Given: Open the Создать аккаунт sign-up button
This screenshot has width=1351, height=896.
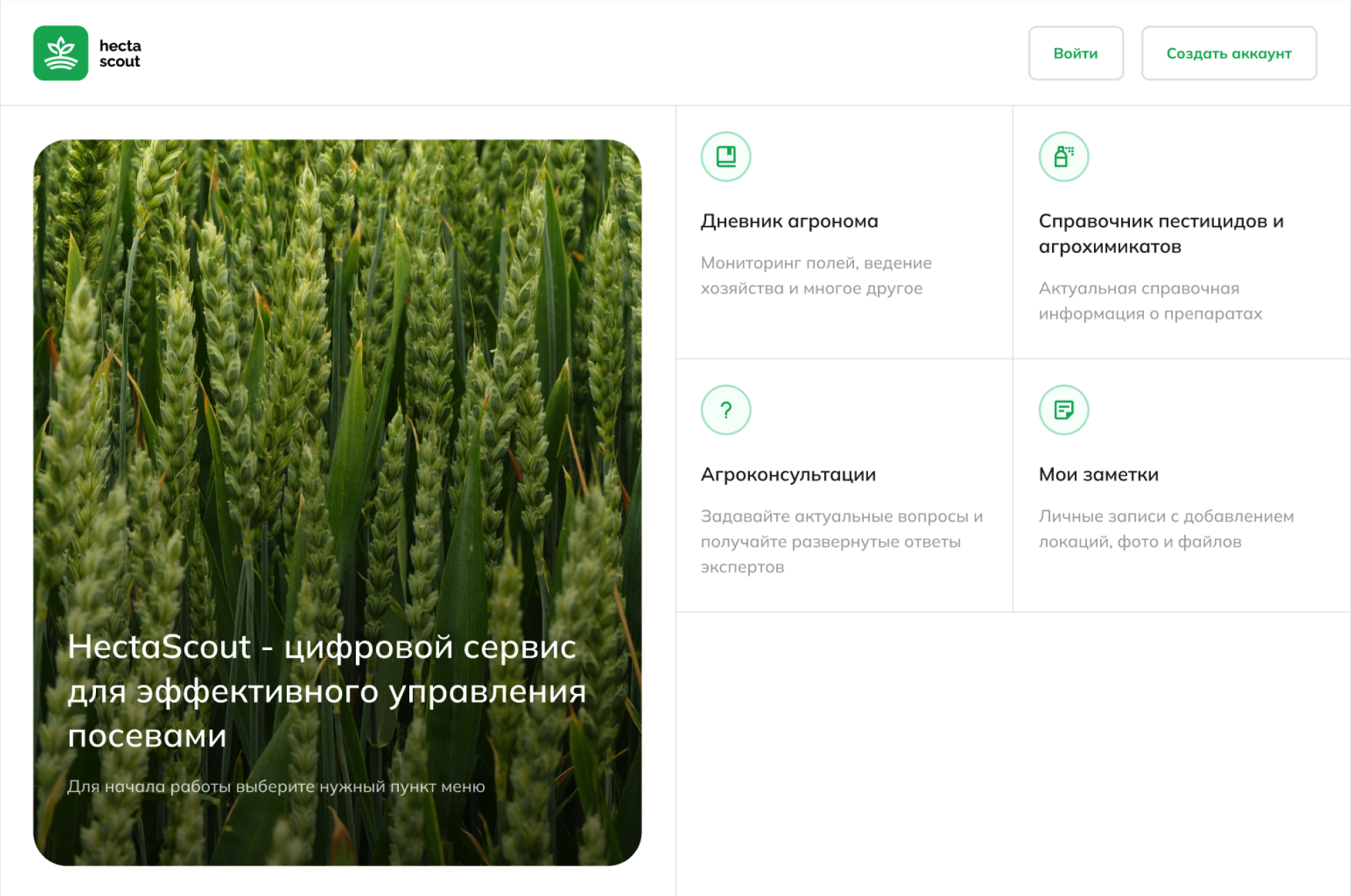Looking at the screenshot, I should 1229,53.
